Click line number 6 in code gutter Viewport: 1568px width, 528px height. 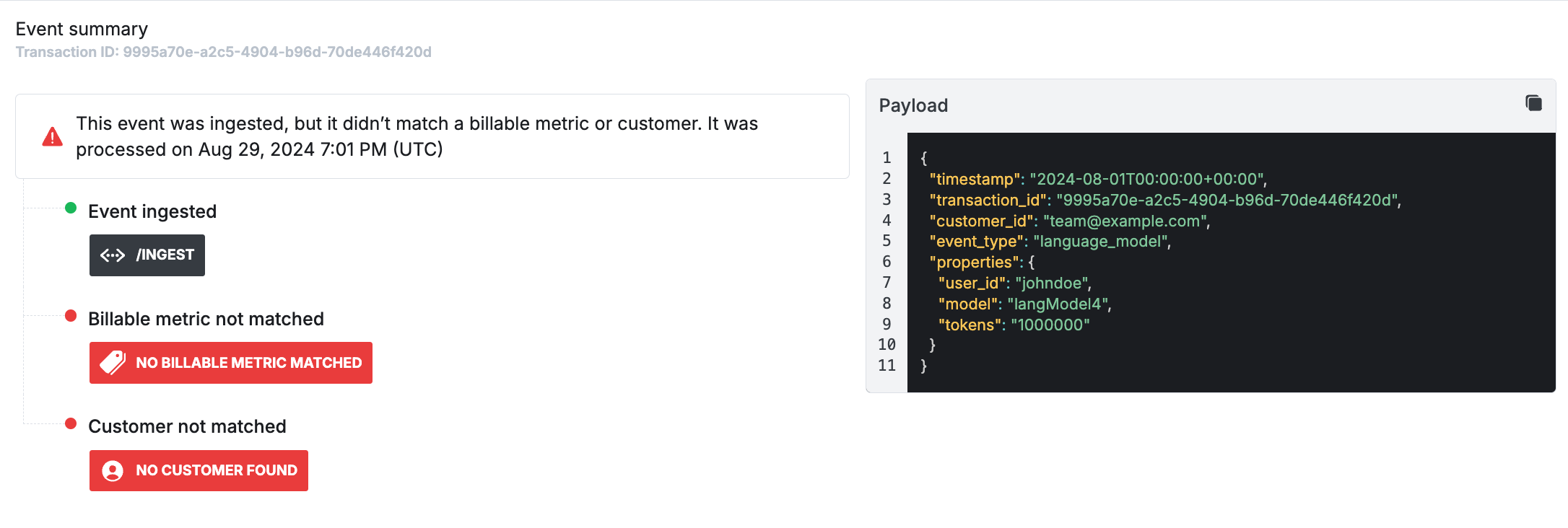point(887,262)
